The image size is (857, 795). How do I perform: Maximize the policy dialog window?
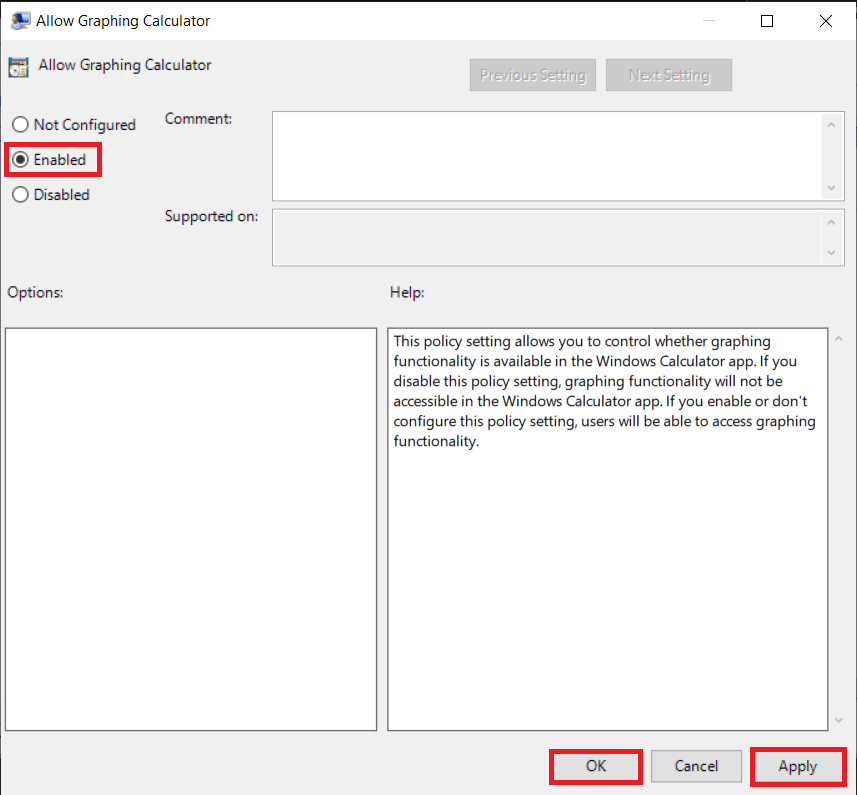(x=767, y=20)
